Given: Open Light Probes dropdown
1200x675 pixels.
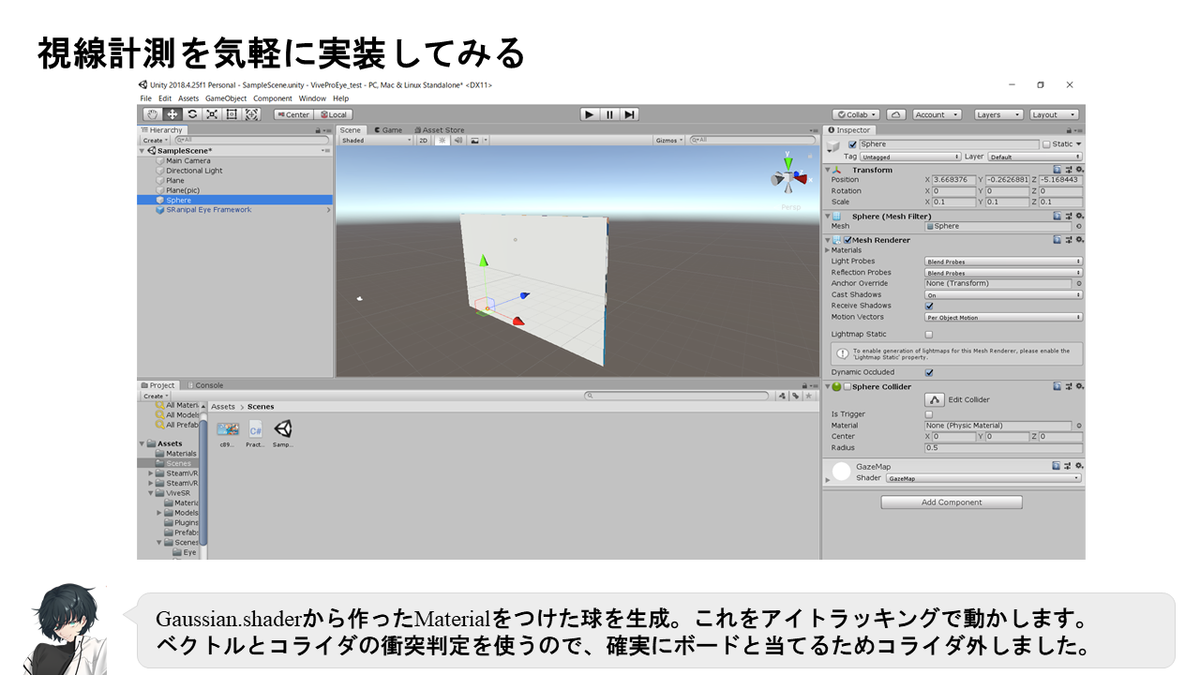Looking at the screenshot, I should click(x=1003, y=261).
